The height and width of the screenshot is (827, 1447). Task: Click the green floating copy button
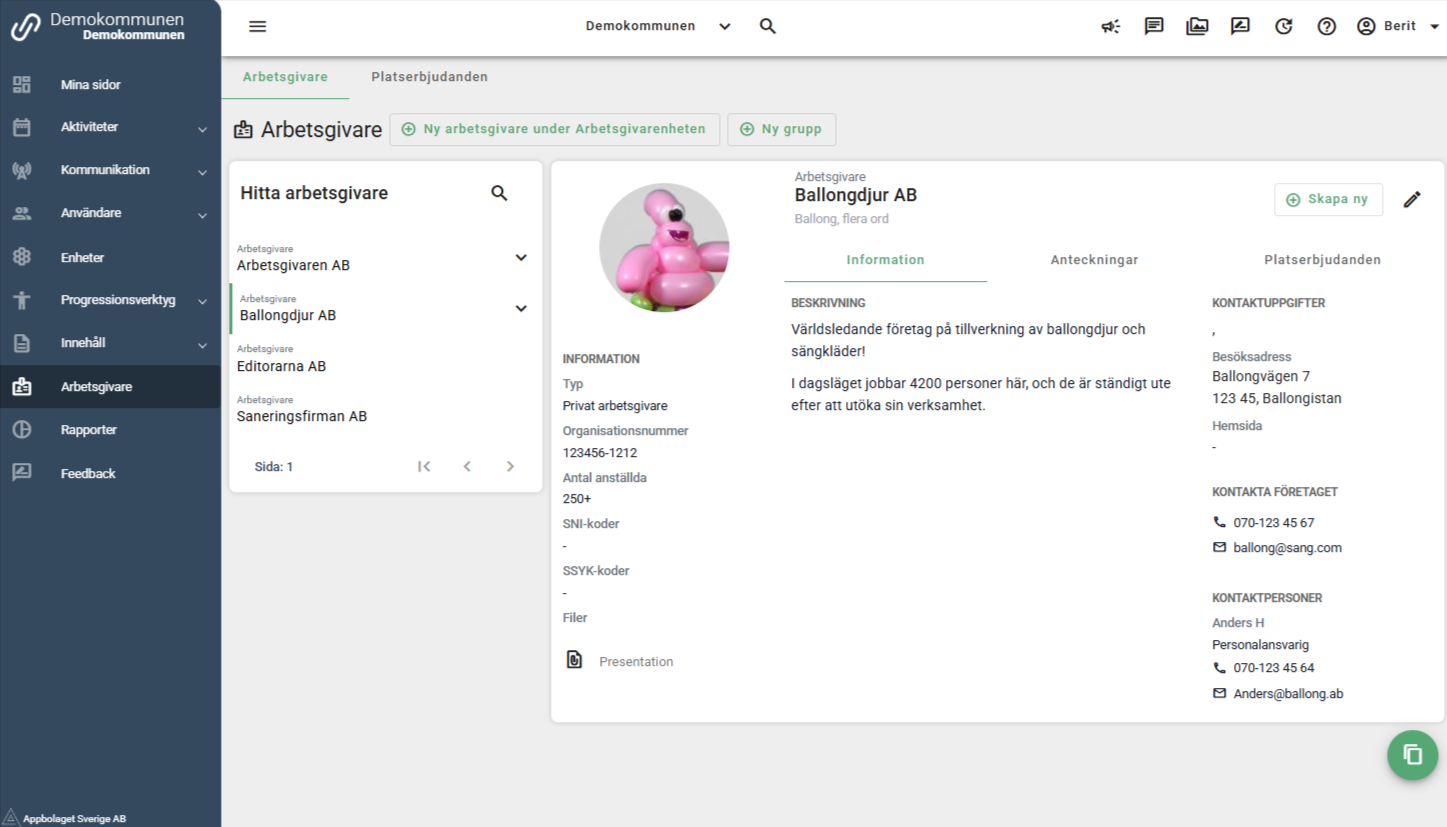click(x=1412, y=755)
